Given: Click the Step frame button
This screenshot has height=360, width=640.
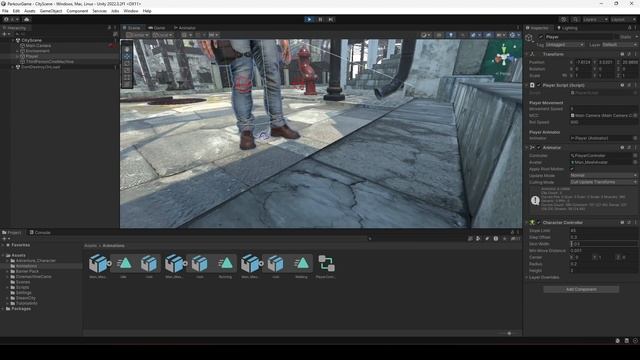Looking at the screenshot, I should click(331, 19).
